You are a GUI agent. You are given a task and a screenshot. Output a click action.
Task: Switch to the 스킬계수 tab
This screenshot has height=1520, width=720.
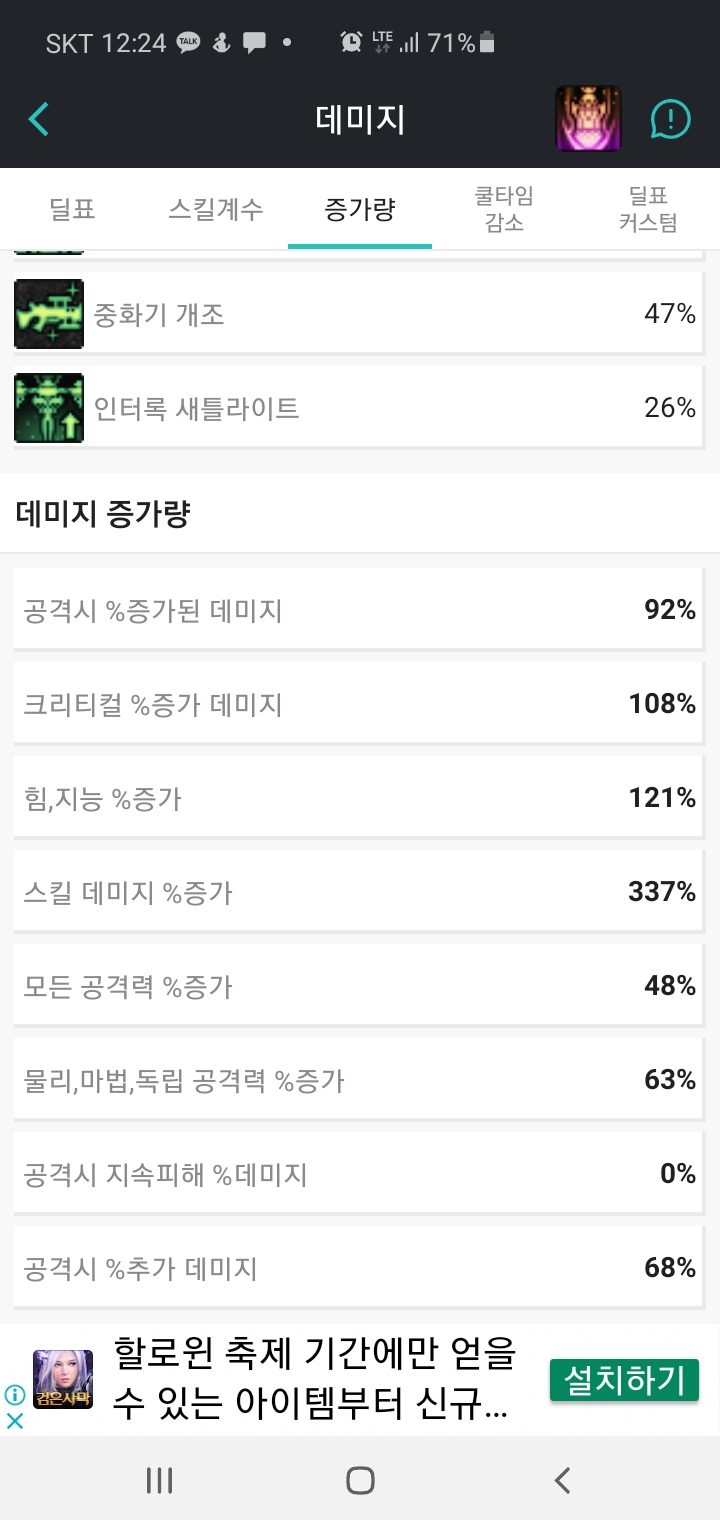point(216,210)
